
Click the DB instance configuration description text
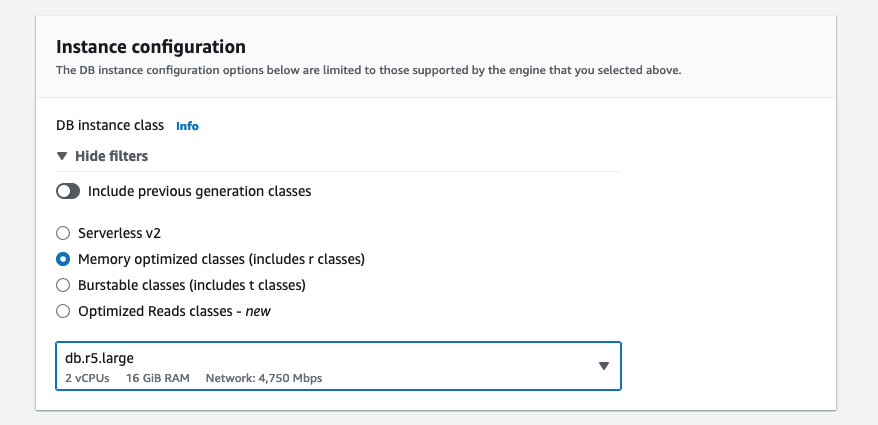(368, 71)
